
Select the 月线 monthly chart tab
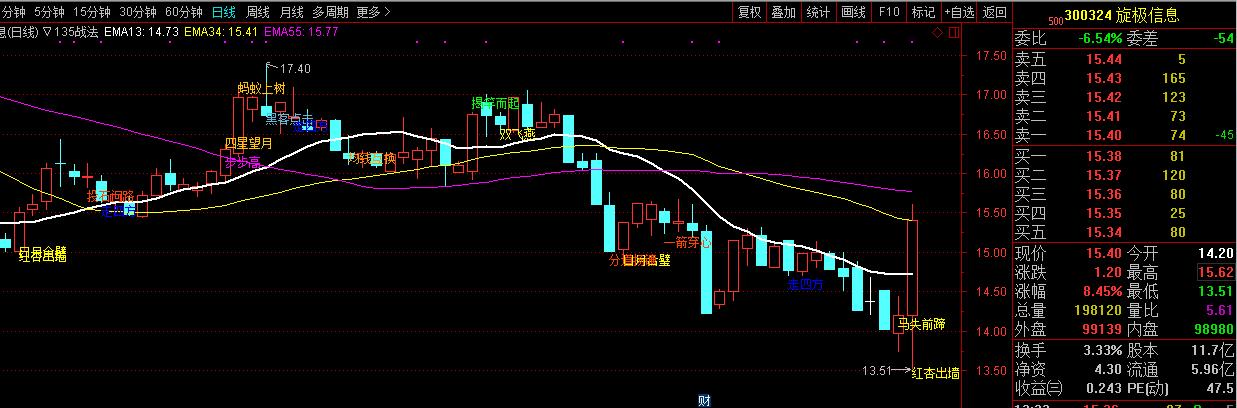pyautogui.click(x=291, y=13)
